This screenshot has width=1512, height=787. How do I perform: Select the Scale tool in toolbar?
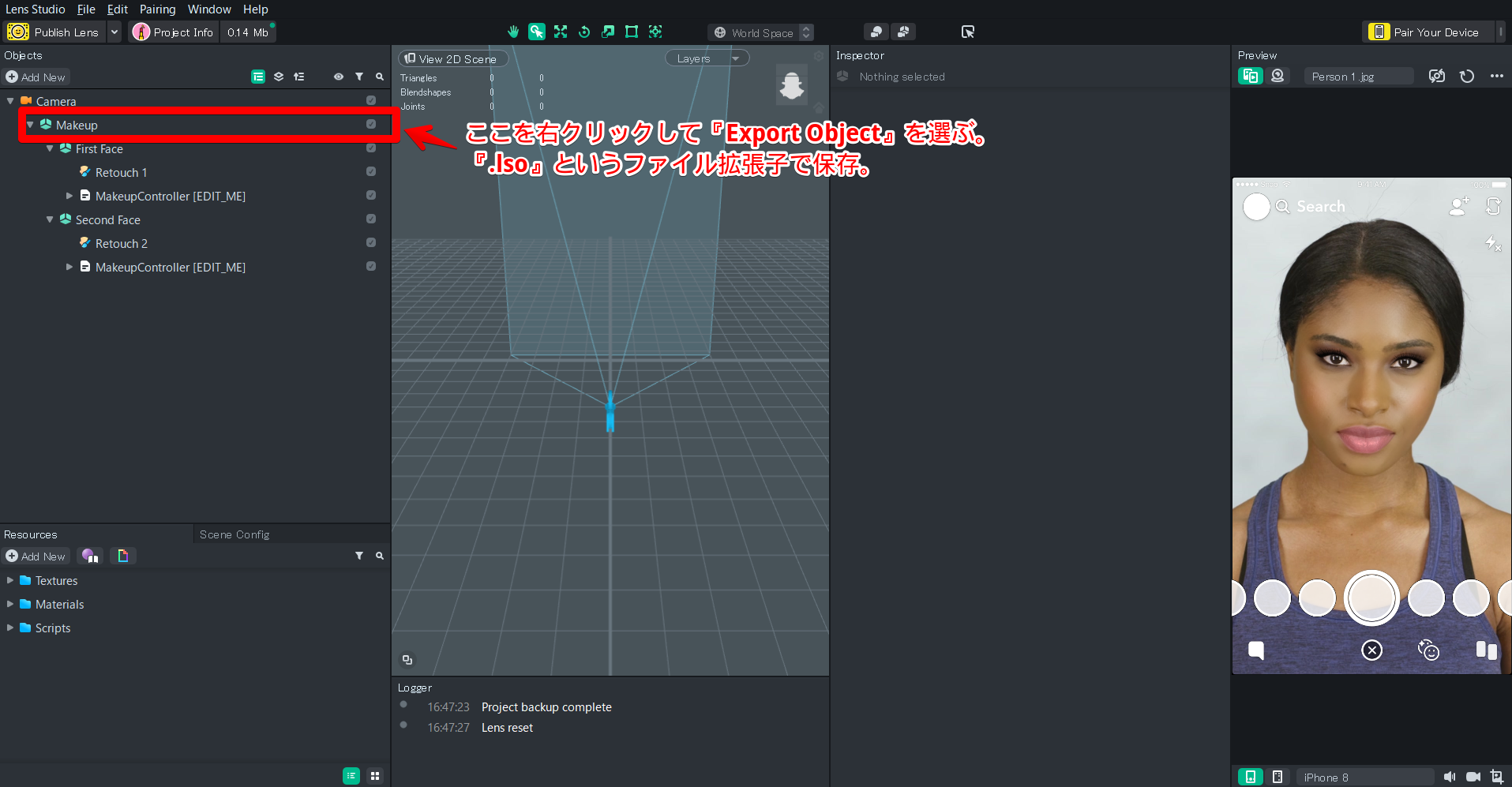click(x=608, y=32)
